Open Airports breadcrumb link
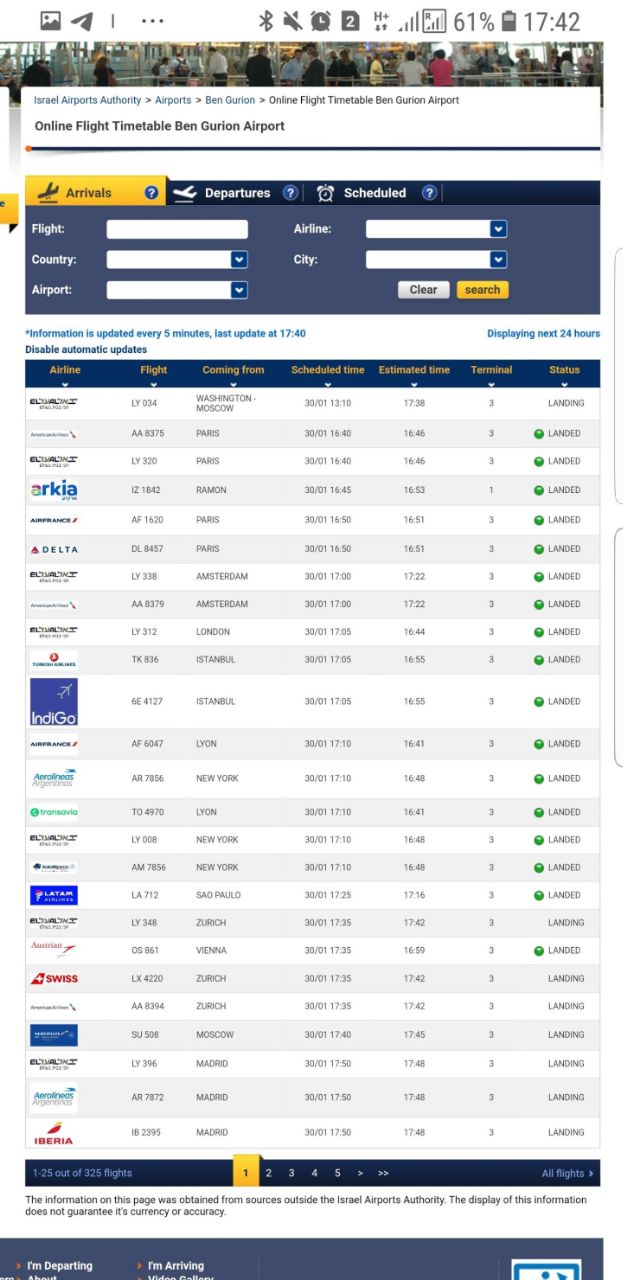The width and height of the screenshot is (623, 1280). point(173,100)
